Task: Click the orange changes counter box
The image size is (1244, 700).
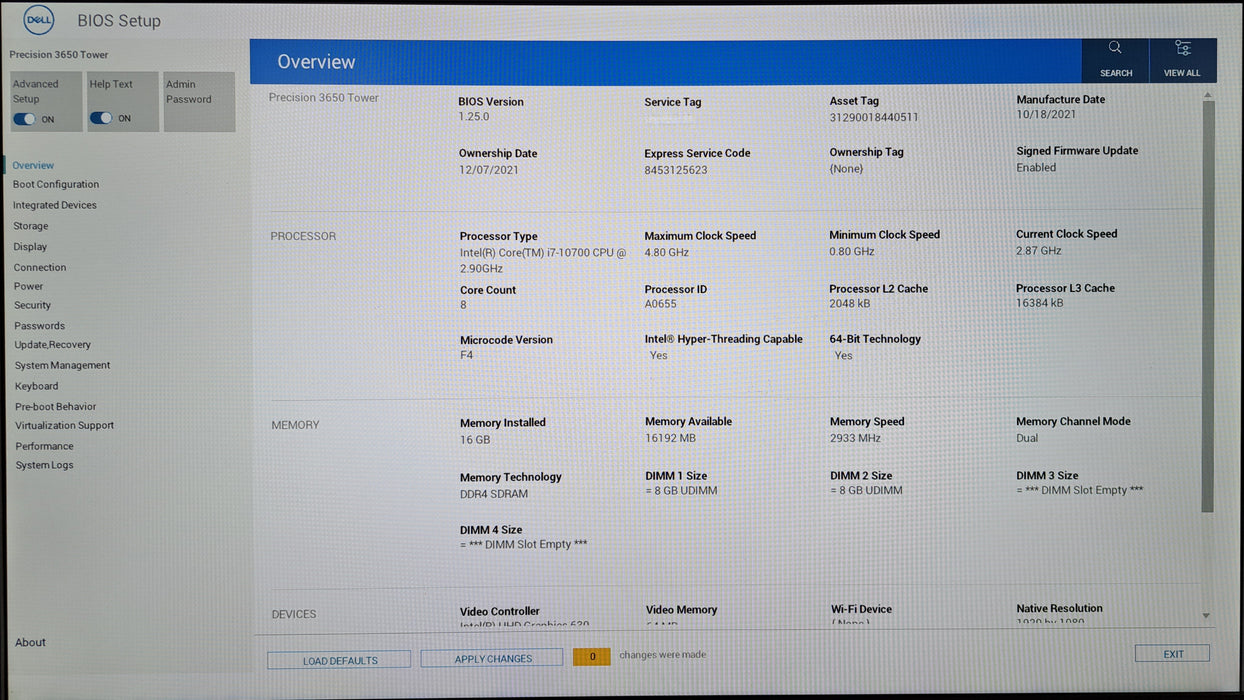Action: tap(592, 657)
